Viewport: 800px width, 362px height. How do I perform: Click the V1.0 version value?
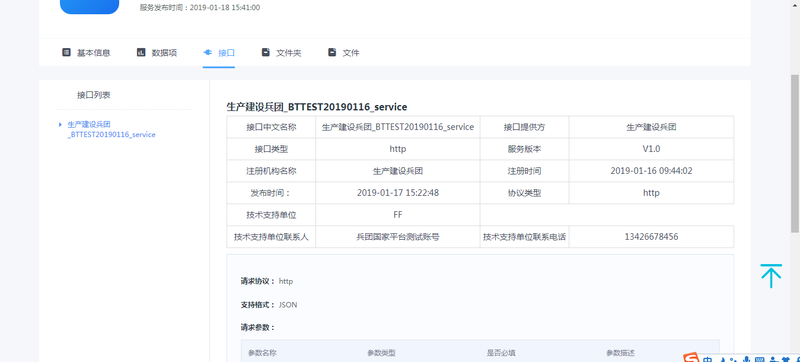coord(652,149)
